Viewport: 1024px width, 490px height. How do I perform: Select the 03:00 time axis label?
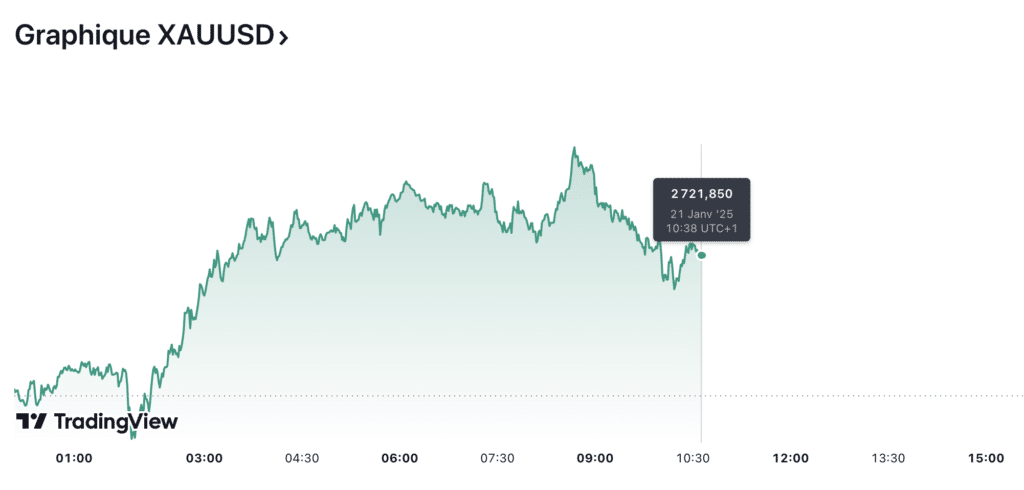tap(204, 458)
